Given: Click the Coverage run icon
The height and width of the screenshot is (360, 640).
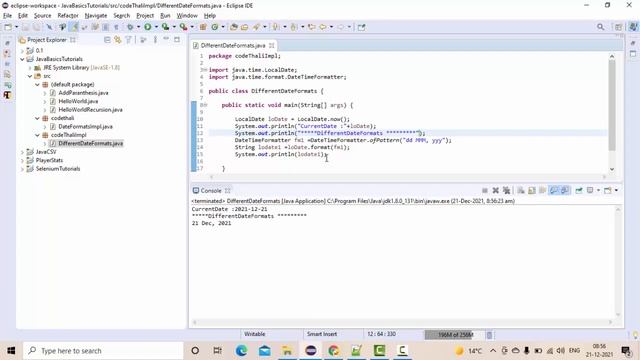Looking at the screenshot, I should [165, 27].
